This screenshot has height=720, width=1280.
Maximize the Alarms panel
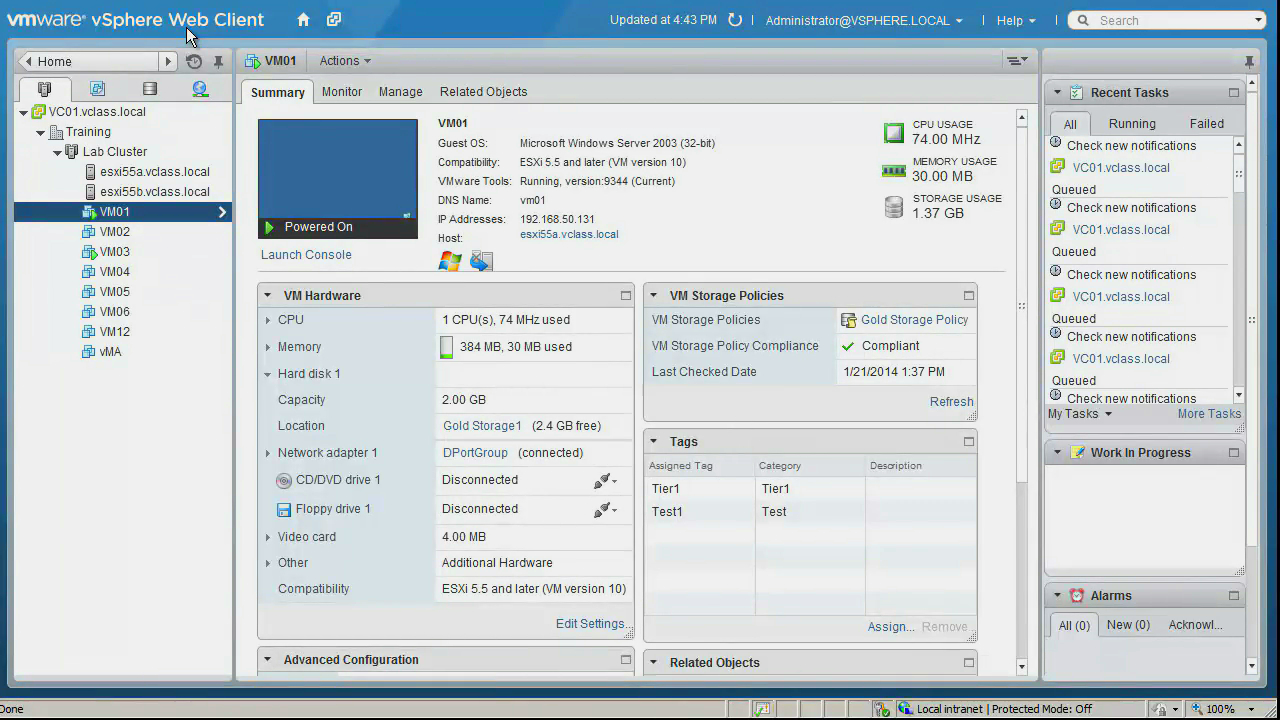point(1234,596)
